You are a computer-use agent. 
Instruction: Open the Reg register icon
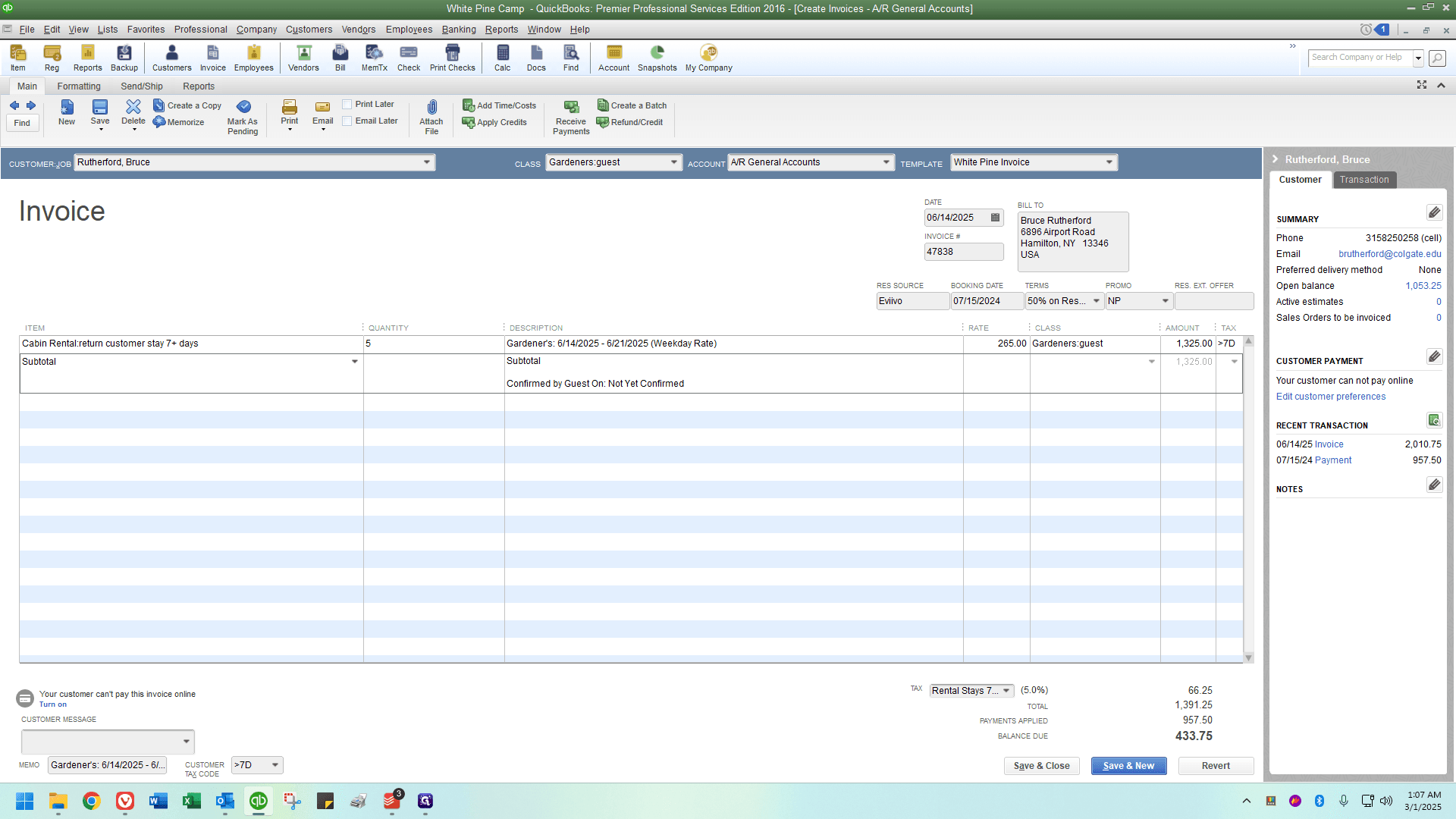[52, 58]
